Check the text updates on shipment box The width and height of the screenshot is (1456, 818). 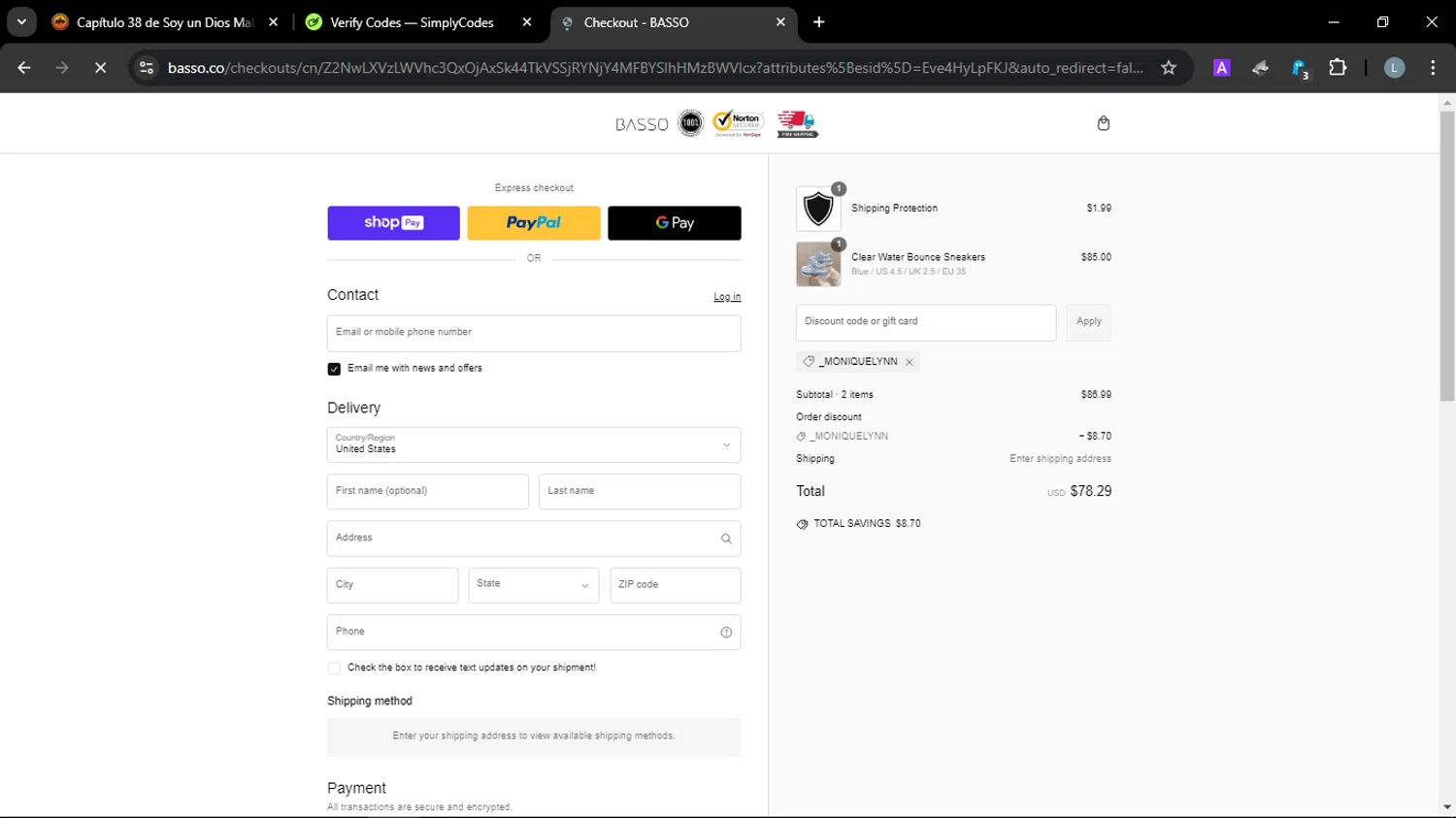[334, 669]
